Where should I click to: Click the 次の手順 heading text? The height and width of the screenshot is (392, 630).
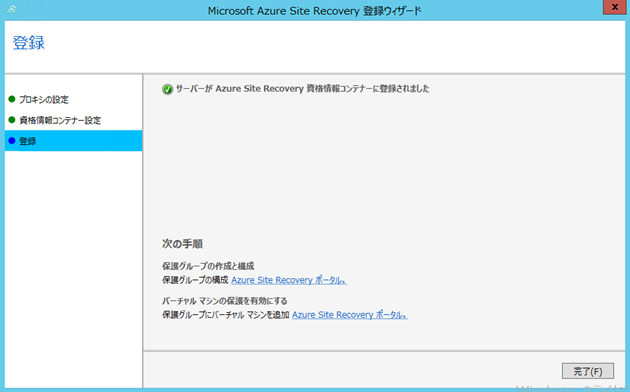[182, 244]
